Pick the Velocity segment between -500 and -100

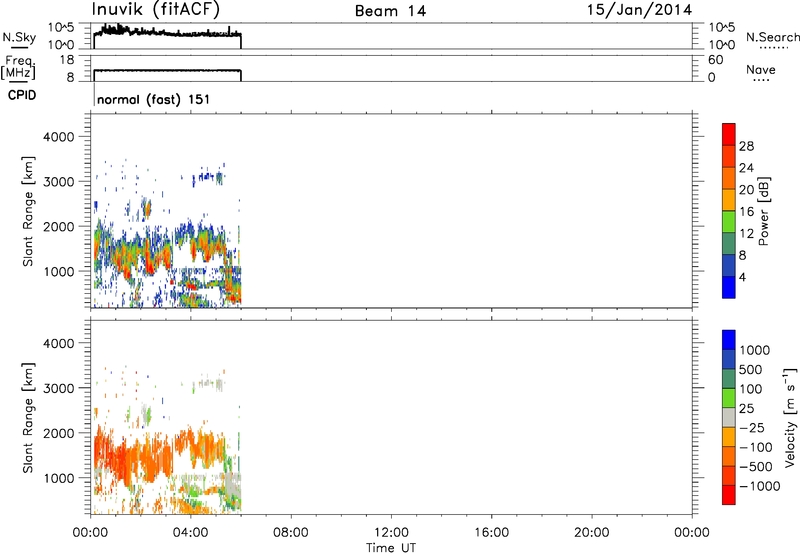pos(729,457)
